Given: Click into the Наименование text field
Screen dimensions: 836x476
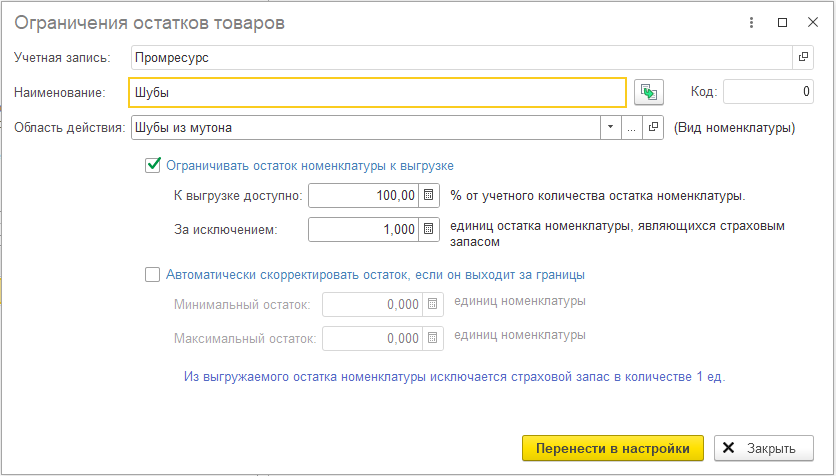Looking at the screenshot, I should (x=378, y=93).
